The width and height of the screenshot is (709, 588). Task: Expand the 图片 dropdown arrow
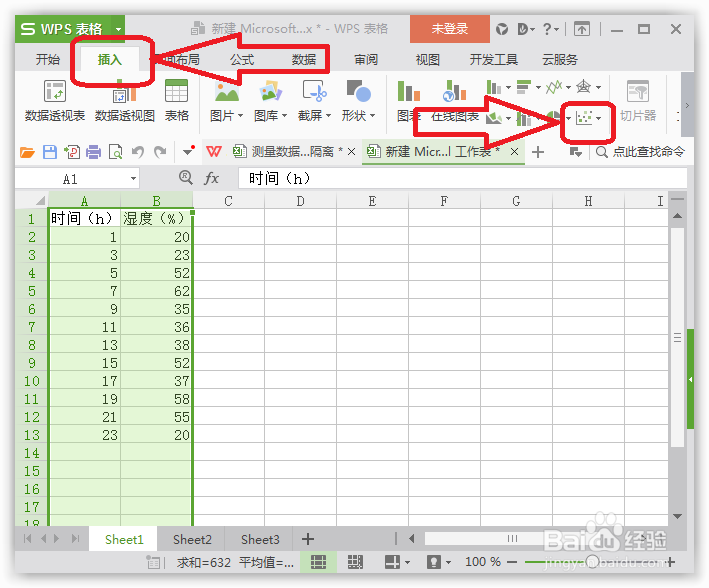click(x=241, y=116)
